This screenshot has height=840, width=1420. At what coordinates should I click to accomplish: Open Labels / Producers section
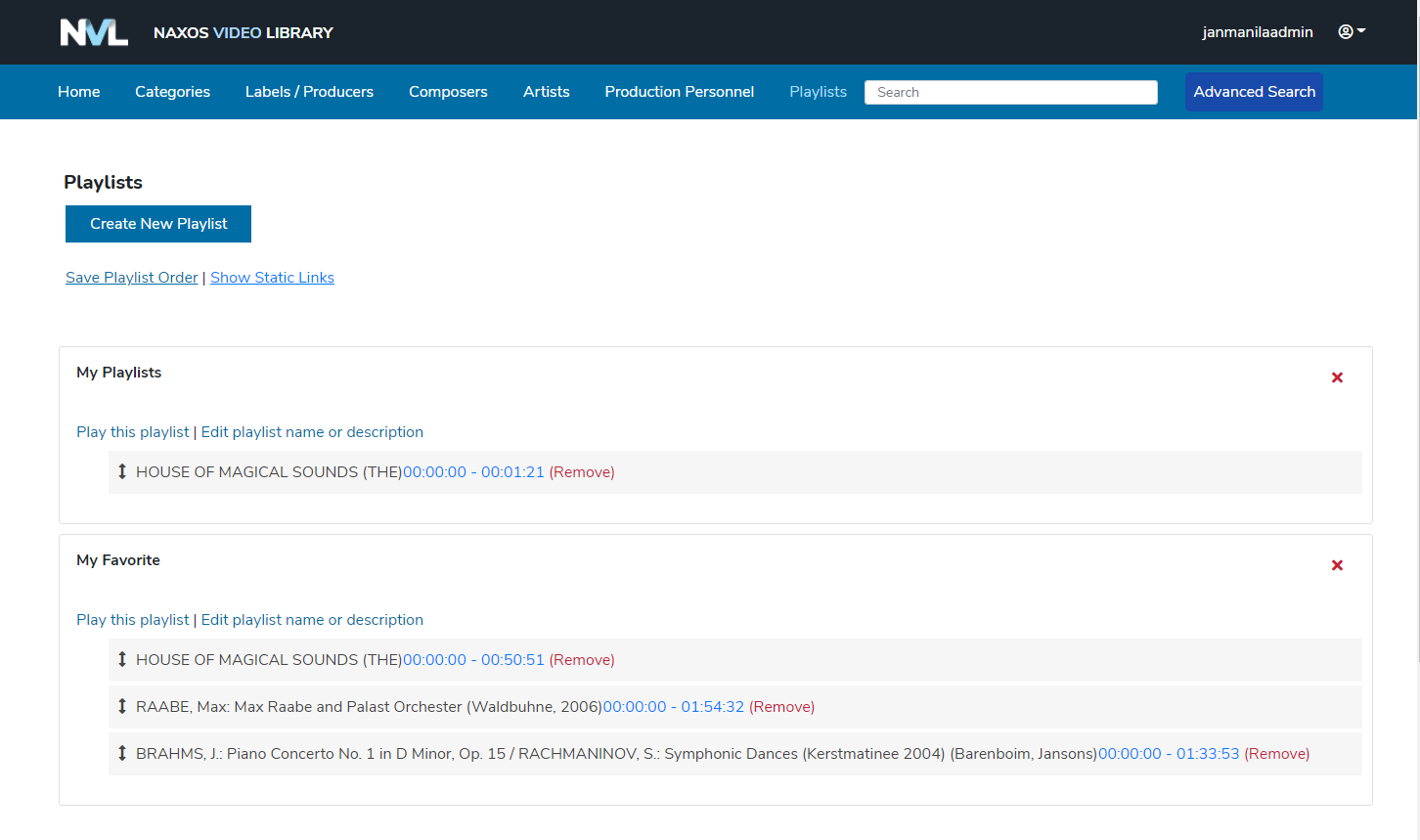coord(309,92)
